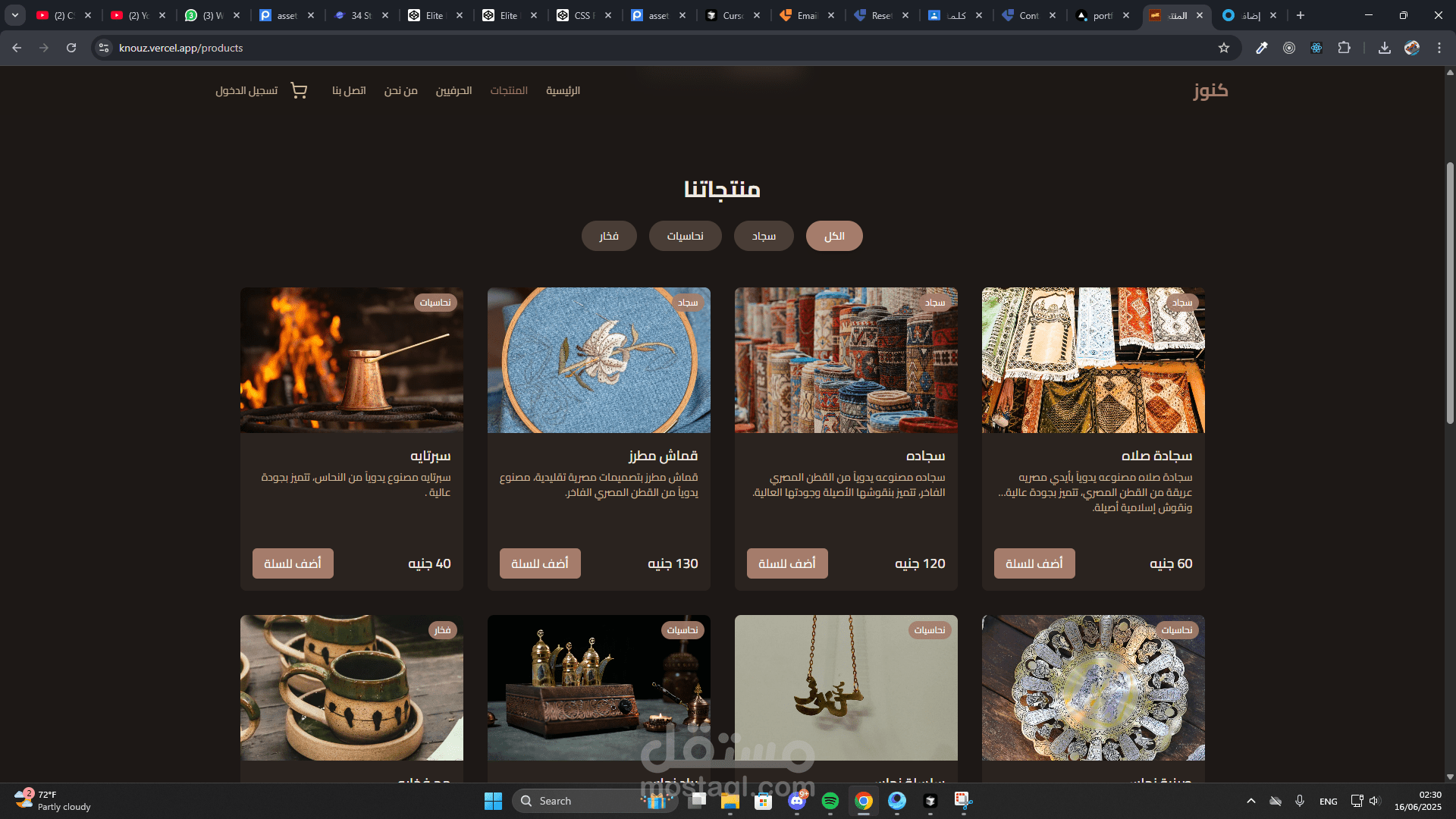Click the browser Downloads icon
1456x819 pixels.
tap(1384, 48)
